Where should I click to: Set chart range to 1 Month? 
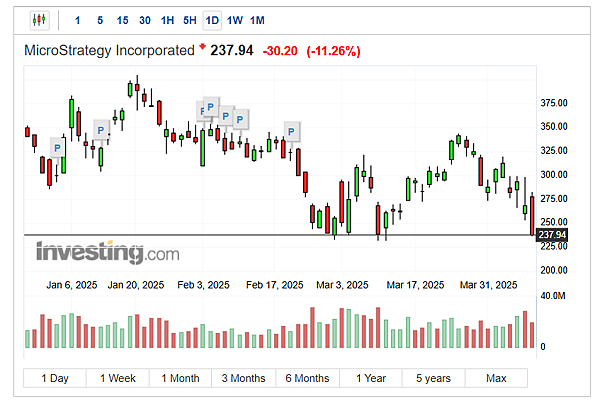tap(180, 378)
